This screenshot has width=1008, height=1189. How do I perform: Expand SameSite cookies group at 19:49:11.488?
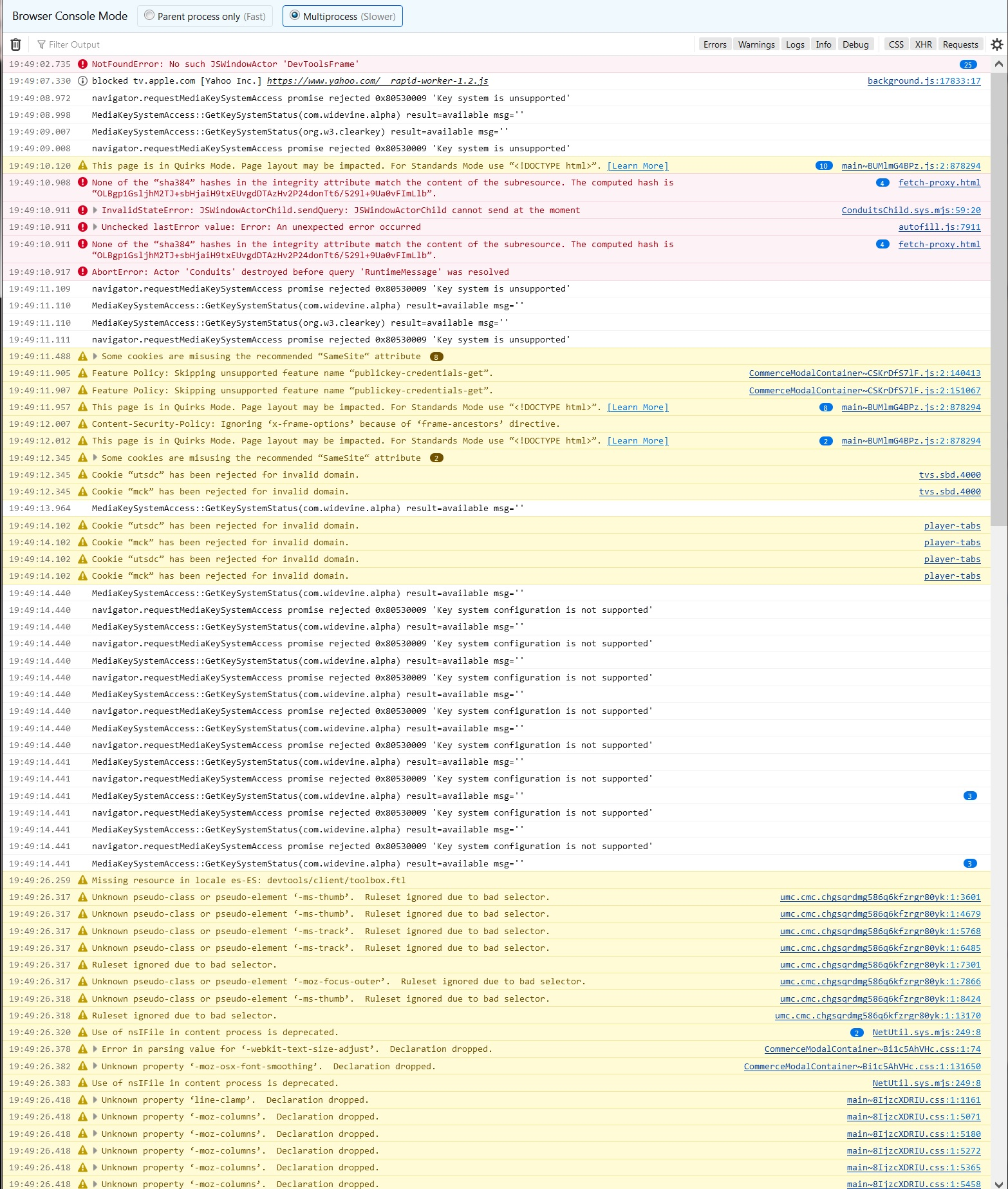(95, 357)
